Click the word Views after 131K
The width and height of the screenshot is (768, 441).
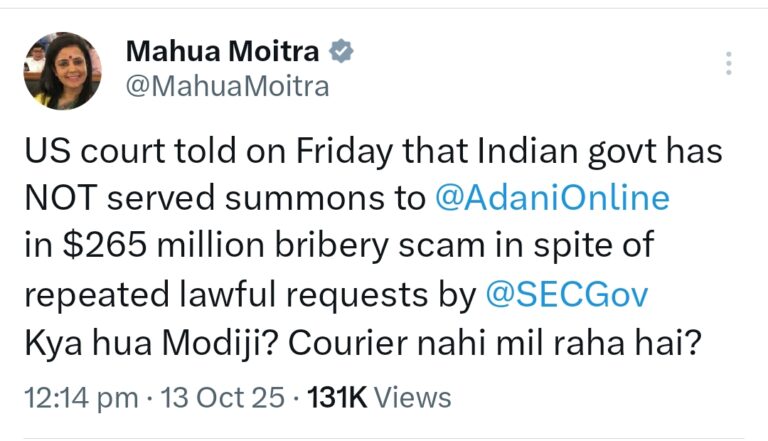point(413,397)
